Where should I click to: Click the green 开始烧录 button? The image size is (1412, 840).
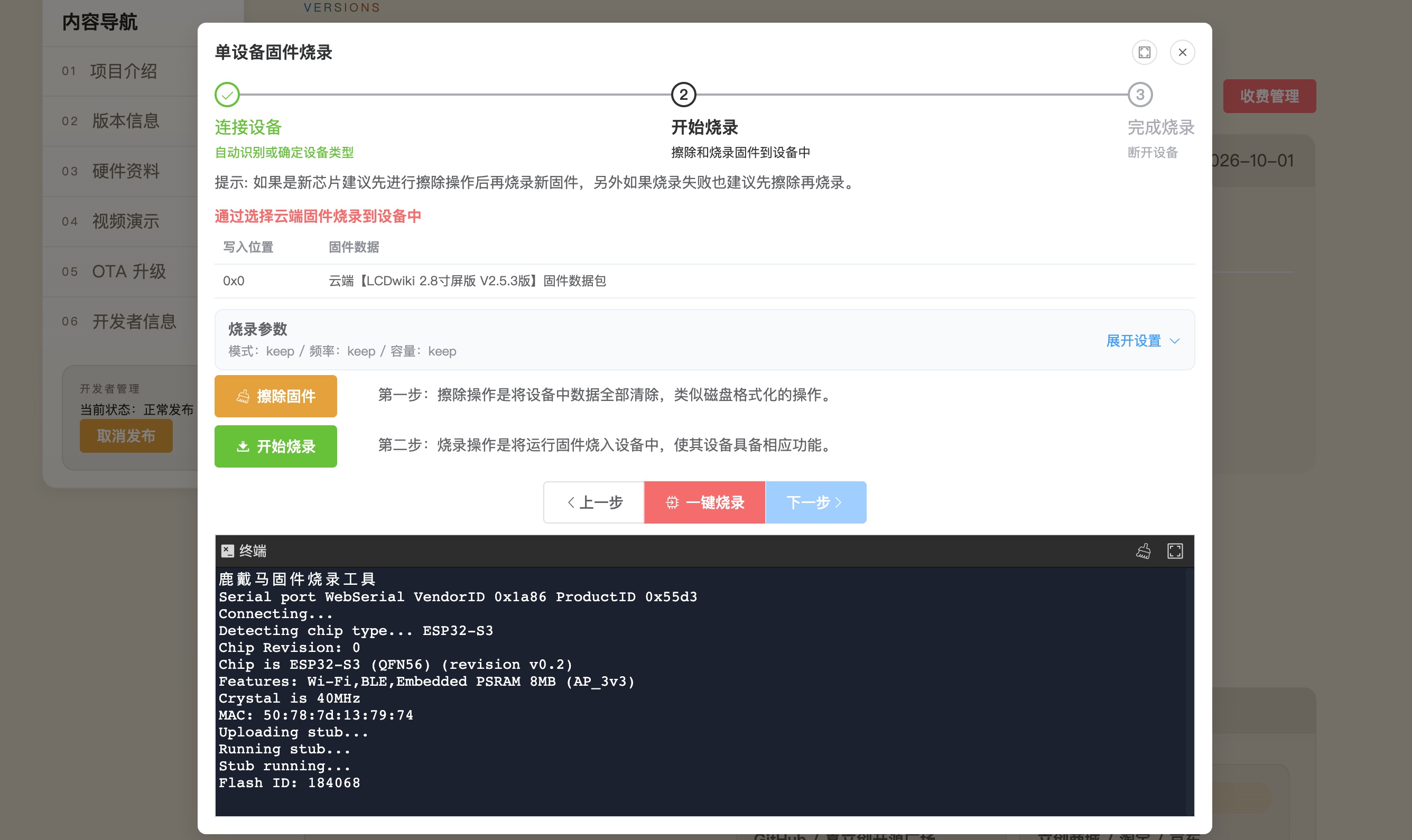[x=276, y=446]
